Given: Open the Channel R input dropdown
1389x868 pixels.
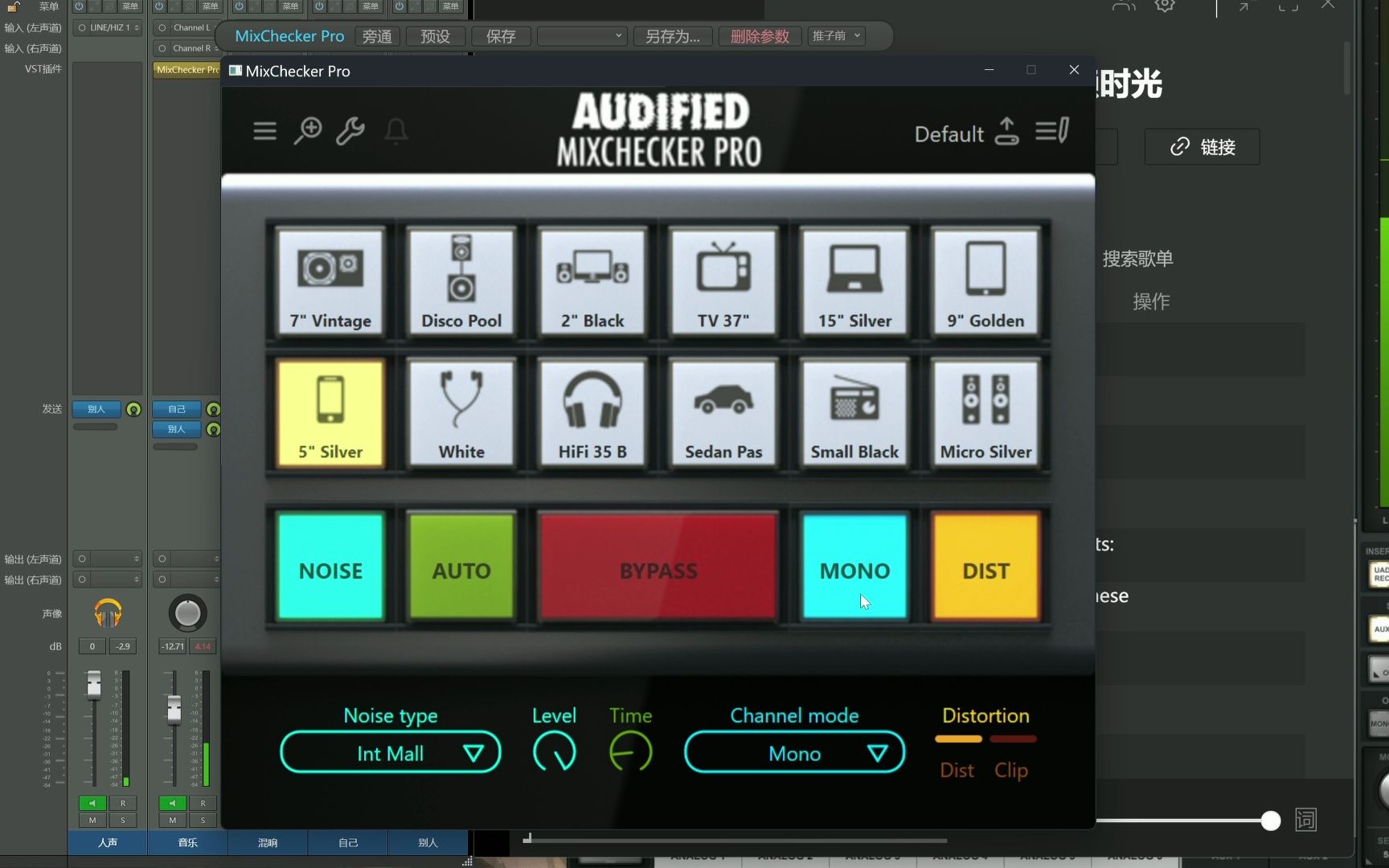Looking at the screenshot, I should pyautogui.click(x=187, y=48).
